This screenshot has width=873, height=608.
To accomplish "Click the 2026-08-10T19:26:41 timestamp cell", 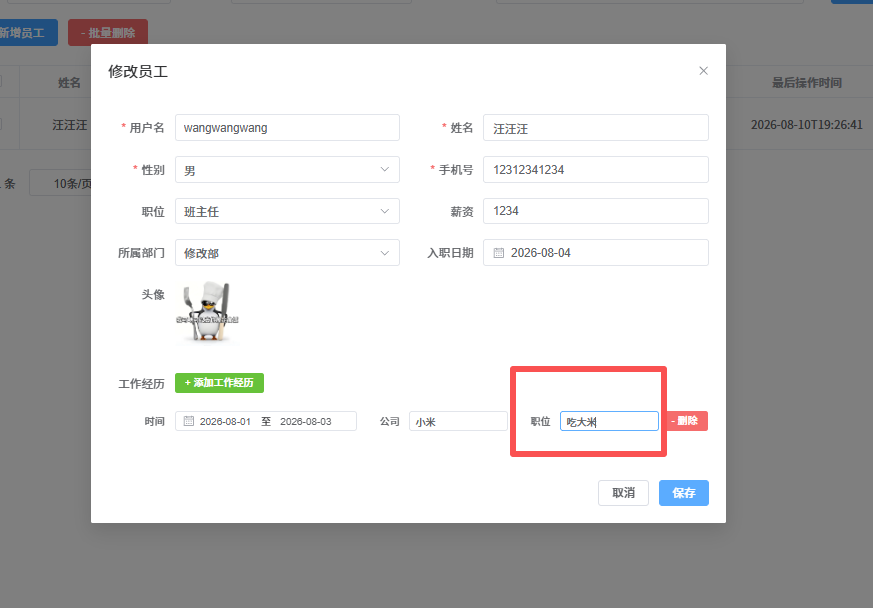I will pyautogui.click(x=806, y=124).
